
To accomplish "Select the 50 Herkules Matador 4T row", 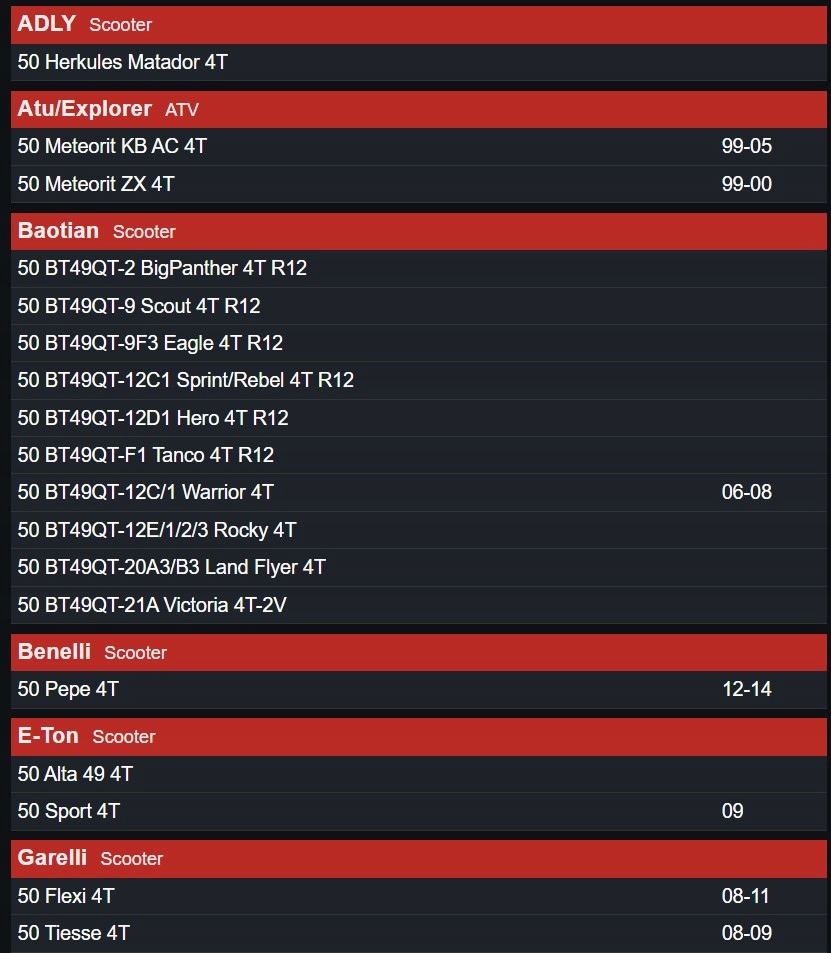I will click(418, 62).
